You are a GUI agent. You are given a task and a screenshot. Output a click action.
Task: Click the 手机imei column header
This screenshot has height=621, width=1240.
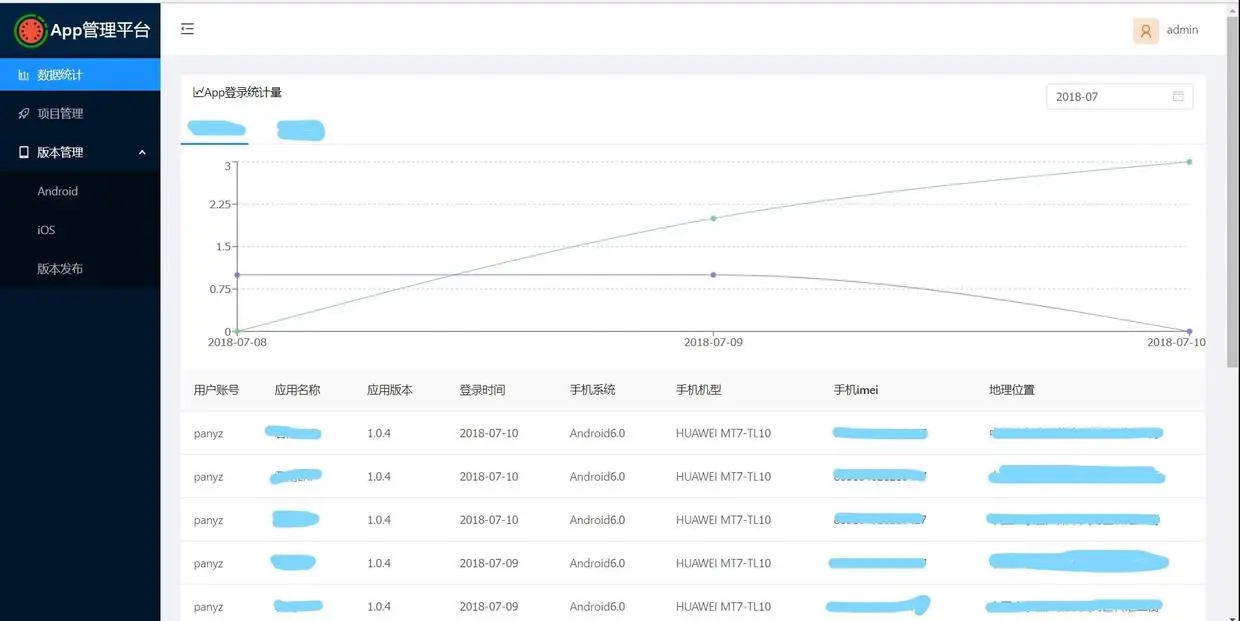coord(856,390)
